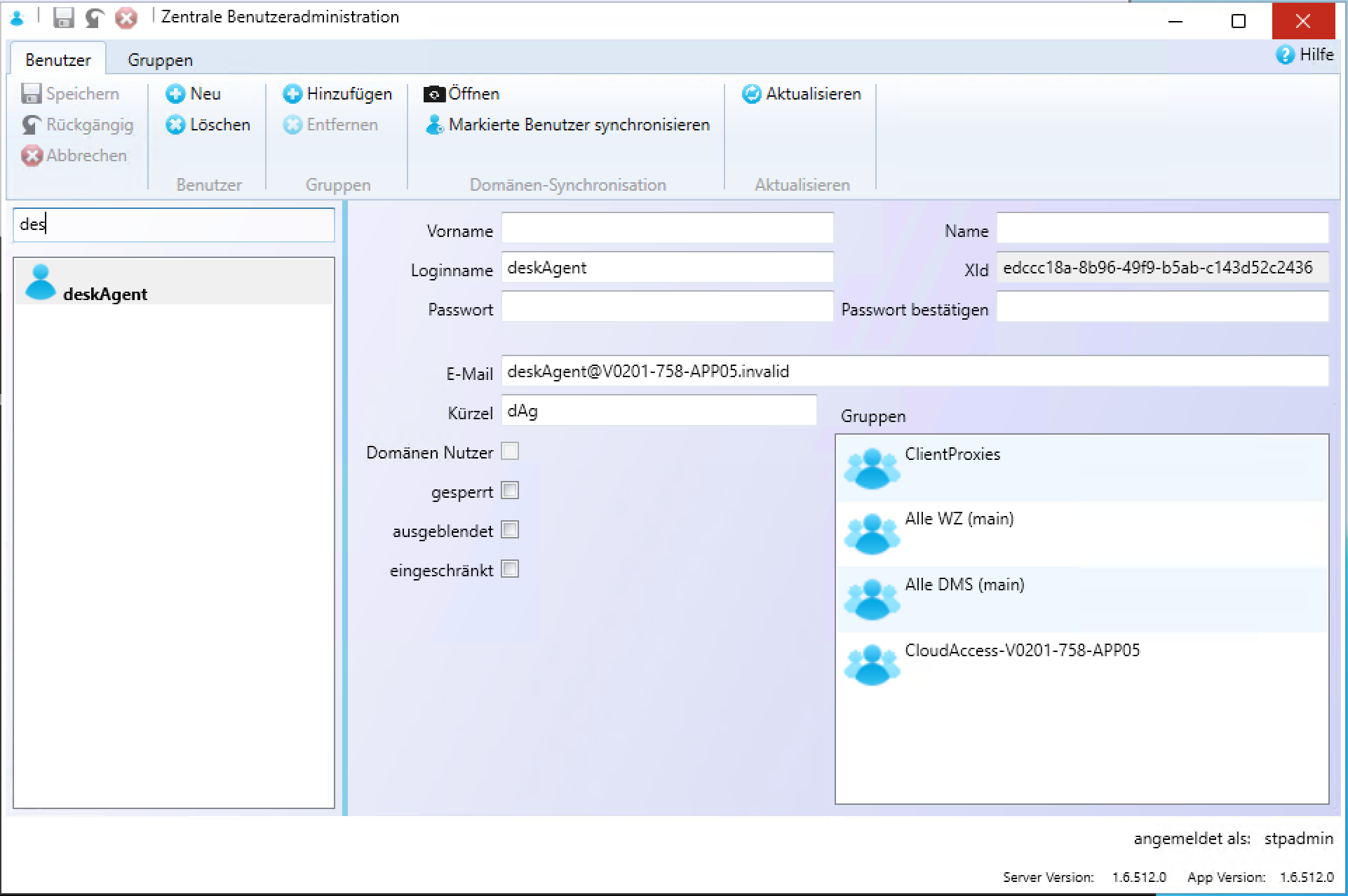Click the deskAgent user avatar icon
This screenshot has height=896, width=1348.
pos(40,282)
